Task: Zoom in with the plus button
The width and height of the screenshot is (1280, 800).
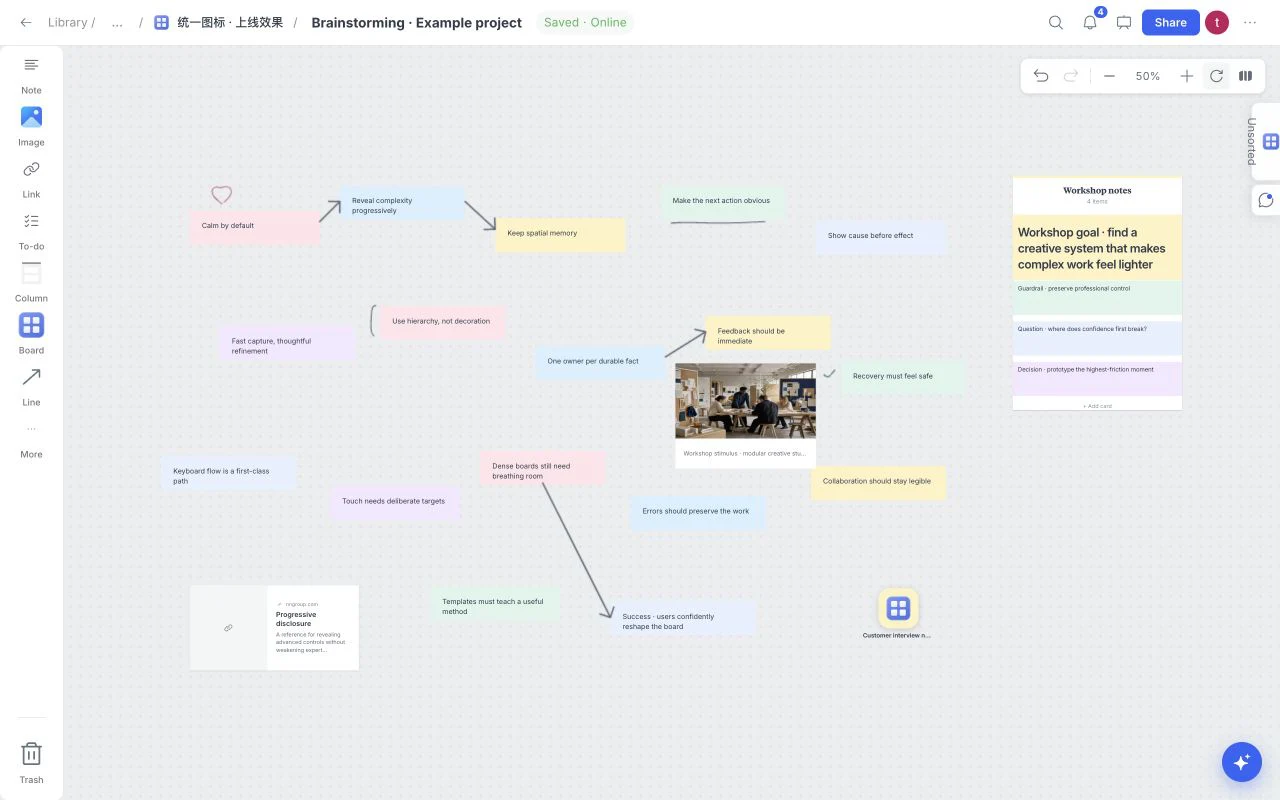Action: (1187, 76)
